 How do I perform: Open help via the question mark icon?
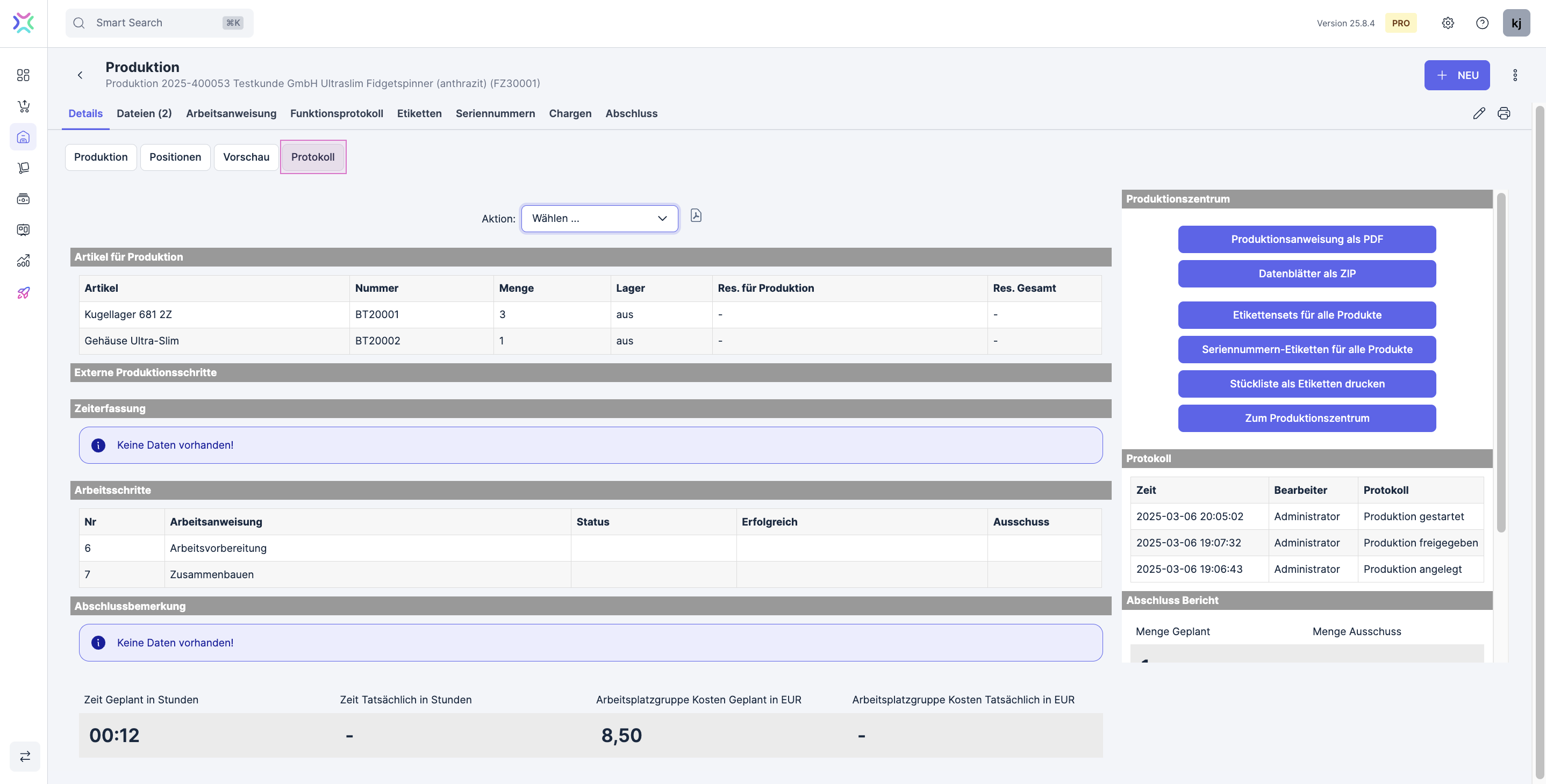pyautogui.click(x=1482, y=23)
